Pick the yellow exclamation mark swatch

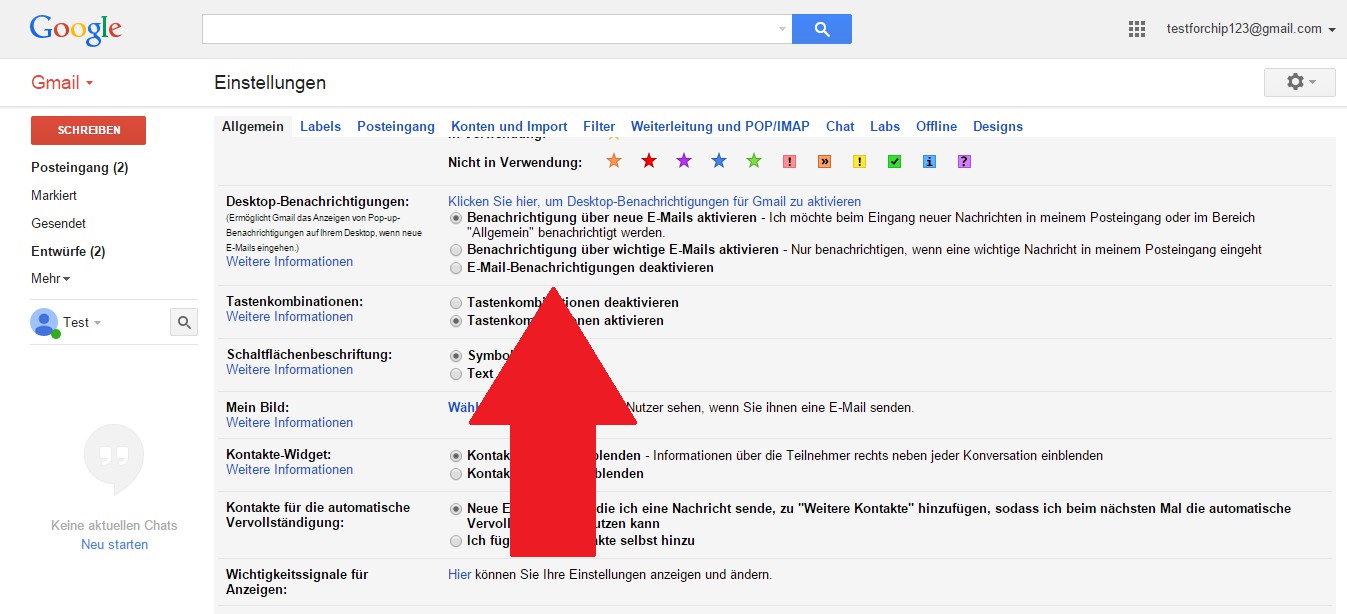click(859, 161)
